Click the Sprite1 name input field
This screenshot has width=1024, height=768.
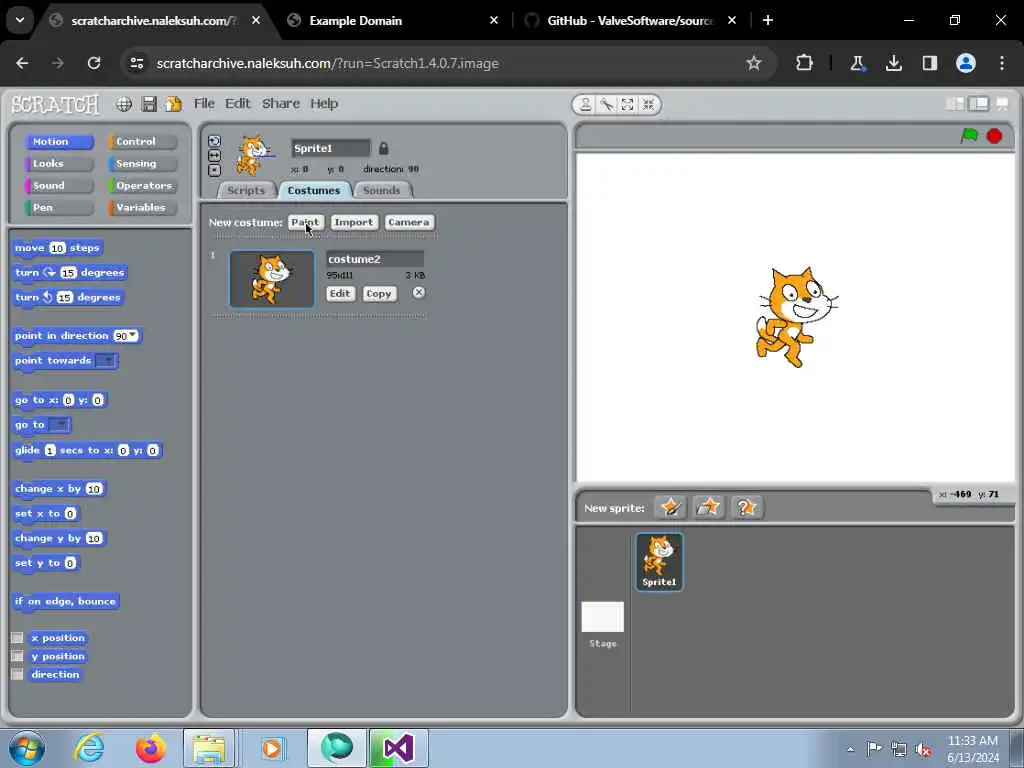click(330, 148)
